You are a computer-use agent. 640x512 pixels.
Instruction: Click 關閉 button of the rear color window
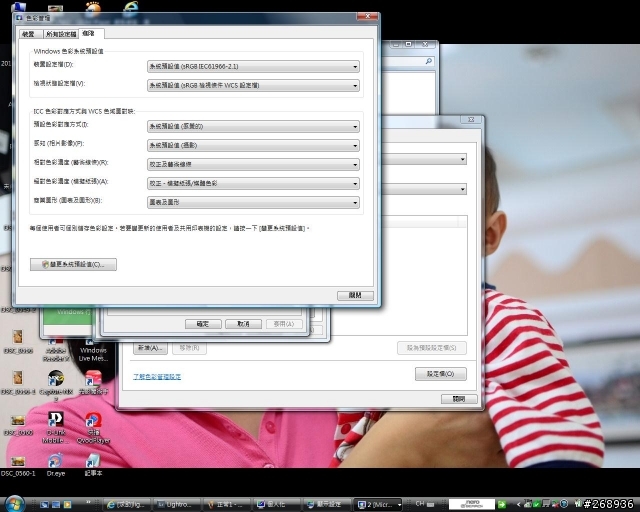click(x=459, y=399)
